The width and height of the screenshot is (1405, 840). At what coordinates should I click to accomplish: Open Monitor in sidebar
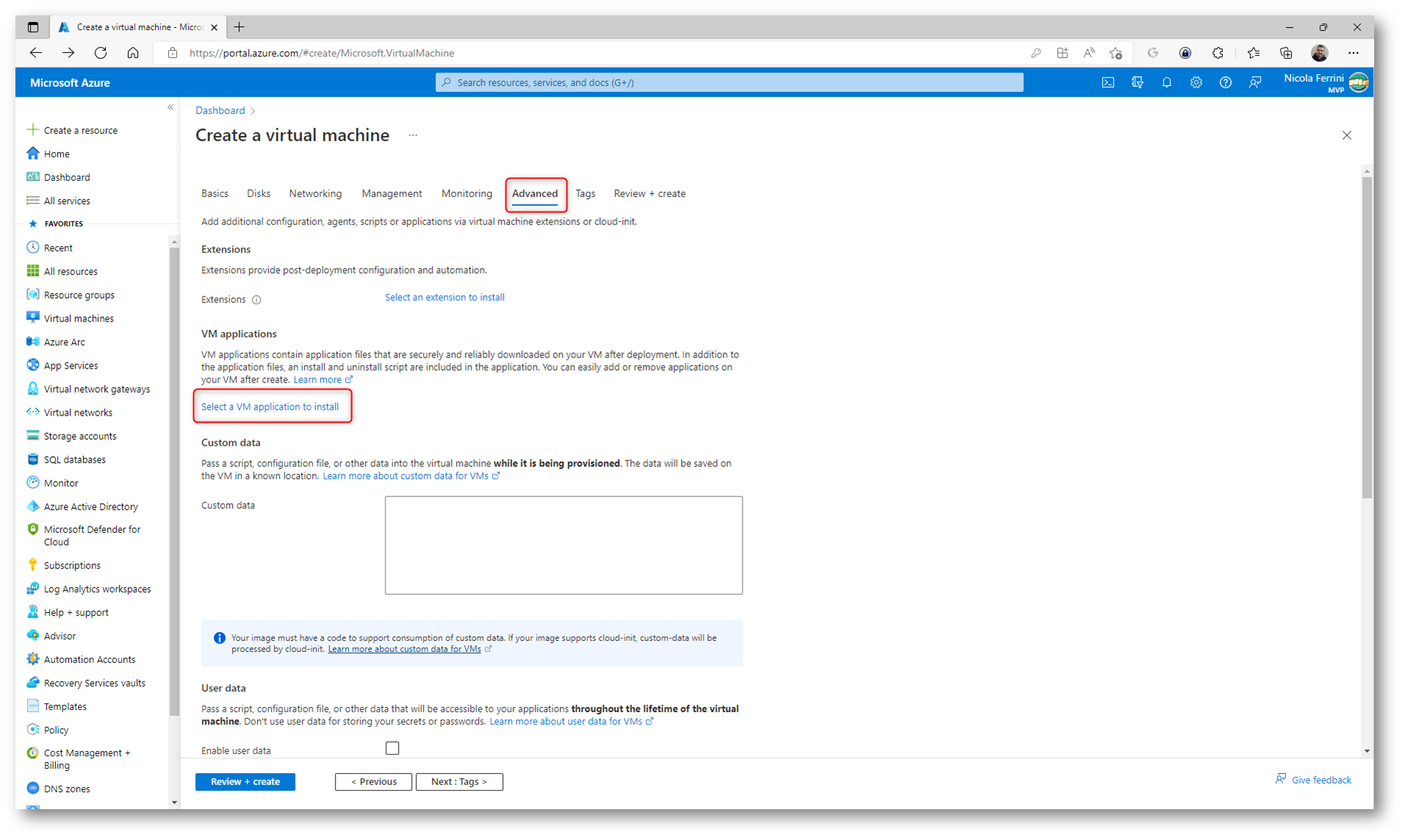(x=61, y=482)
